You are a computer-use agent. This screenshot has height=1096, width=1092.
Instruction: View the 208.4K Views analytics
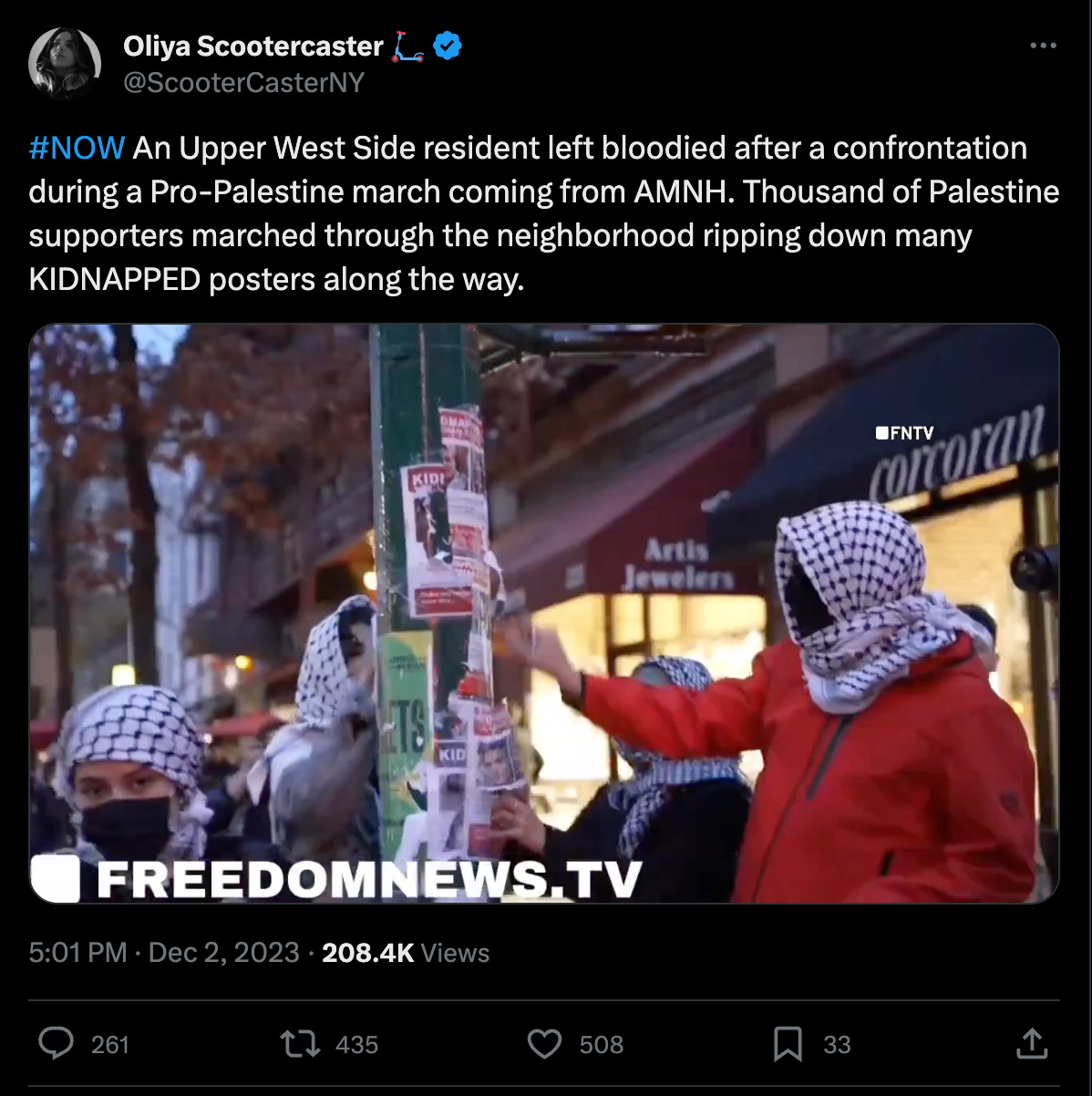[x=406, y=953]
